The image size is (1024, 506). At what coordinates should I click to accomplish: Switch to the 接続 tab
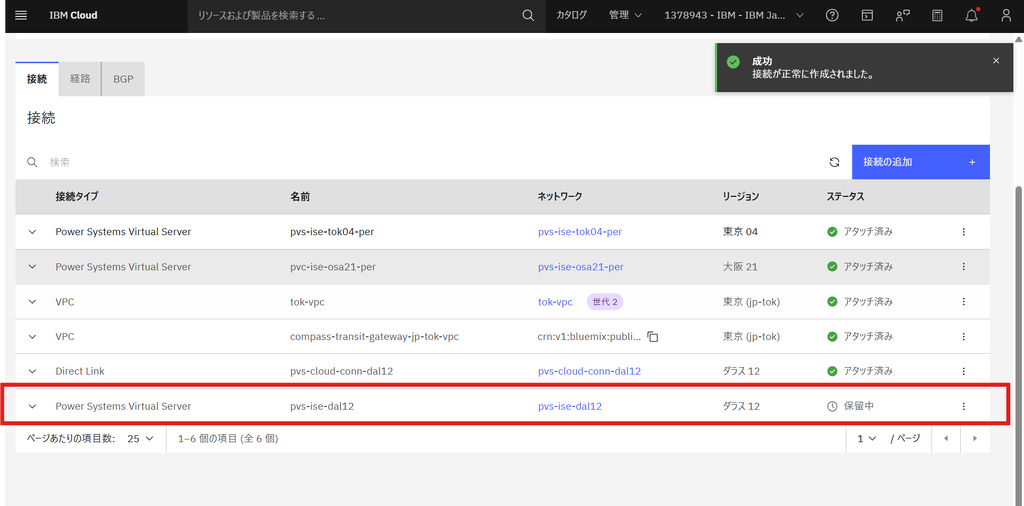tap(37, 79)
